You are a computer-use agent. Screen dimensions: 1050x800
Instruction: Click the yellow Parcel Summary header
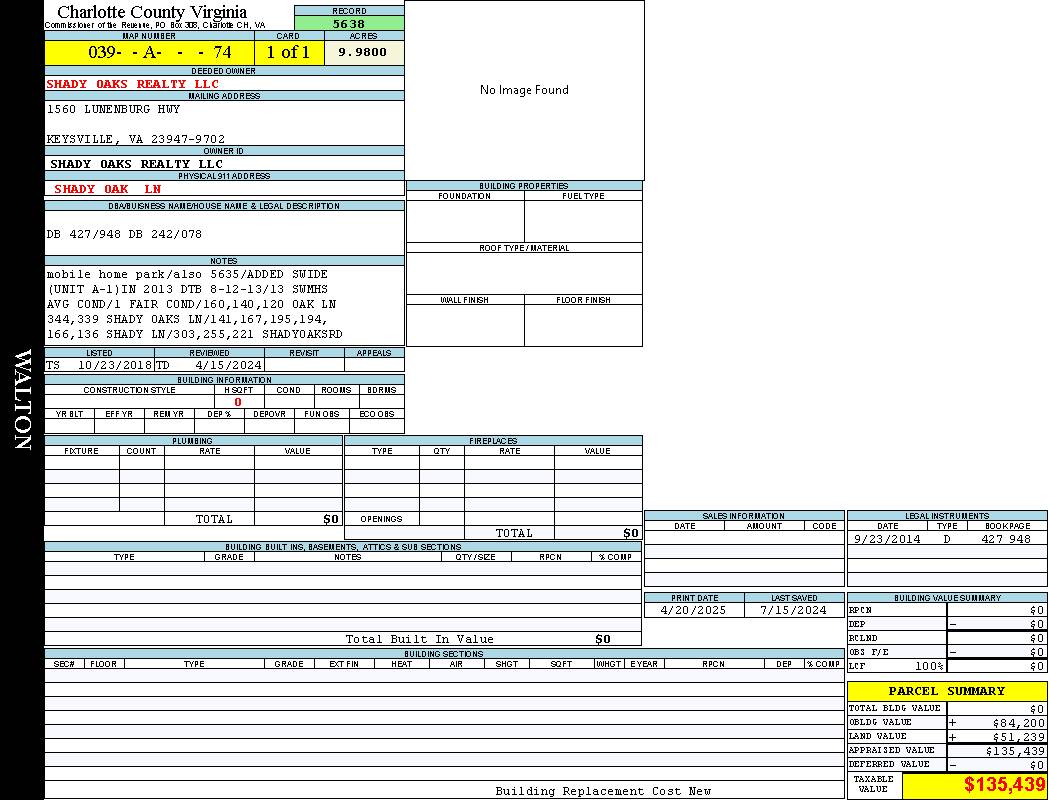coord(946,691)
